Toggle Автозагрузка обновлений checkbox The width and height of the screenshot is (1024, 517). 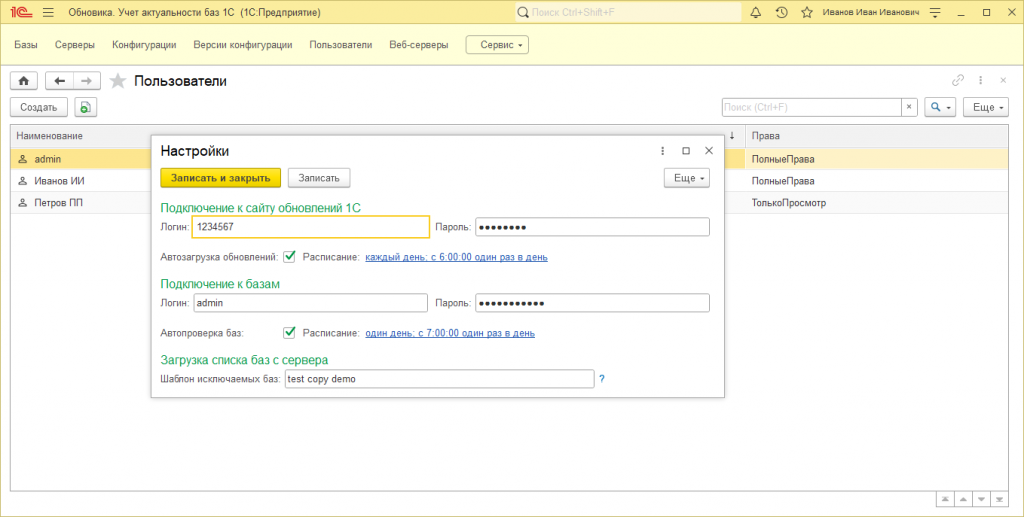pos(289,257)
